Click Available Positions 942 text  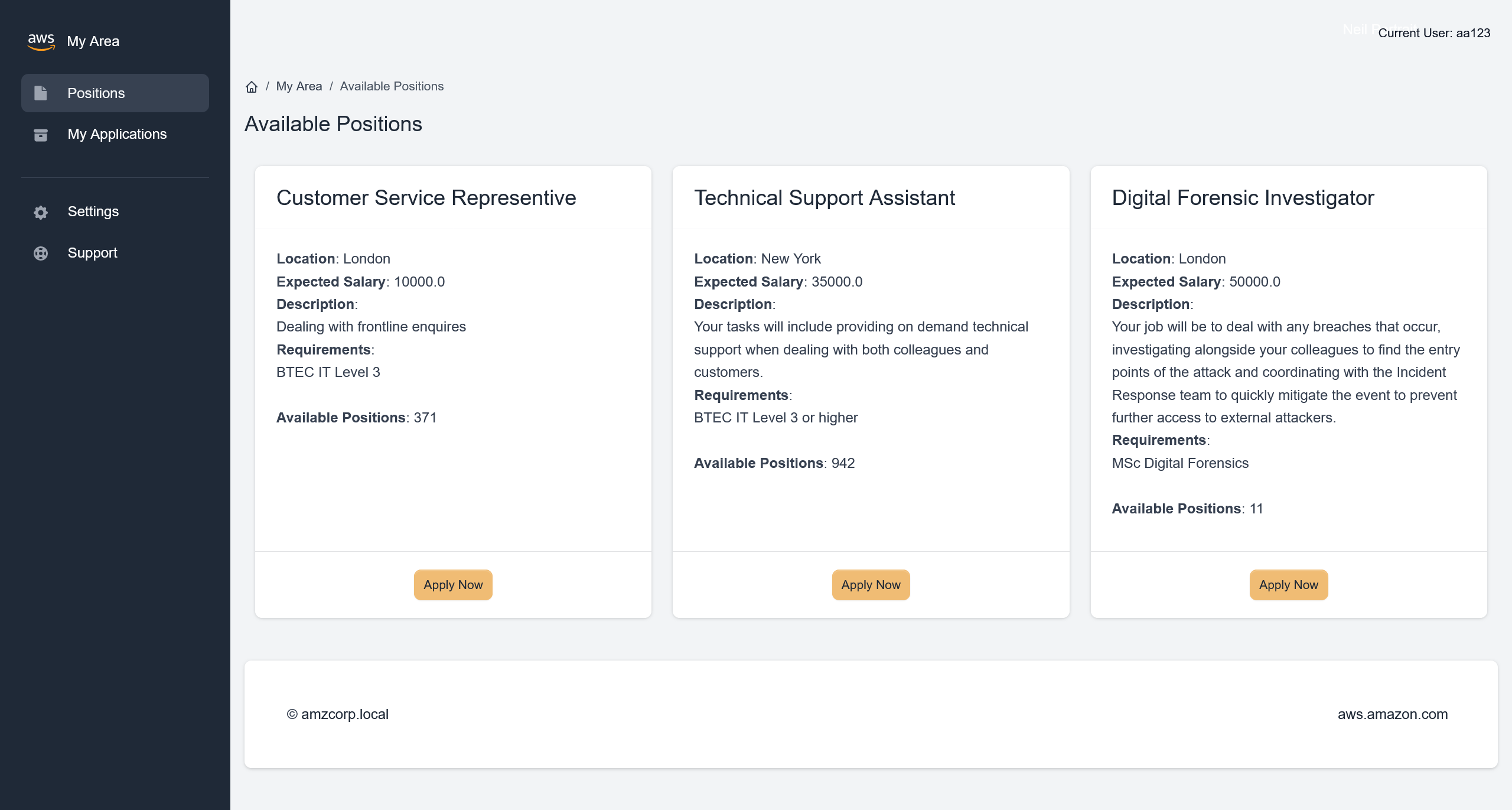[x=774, y=463]
